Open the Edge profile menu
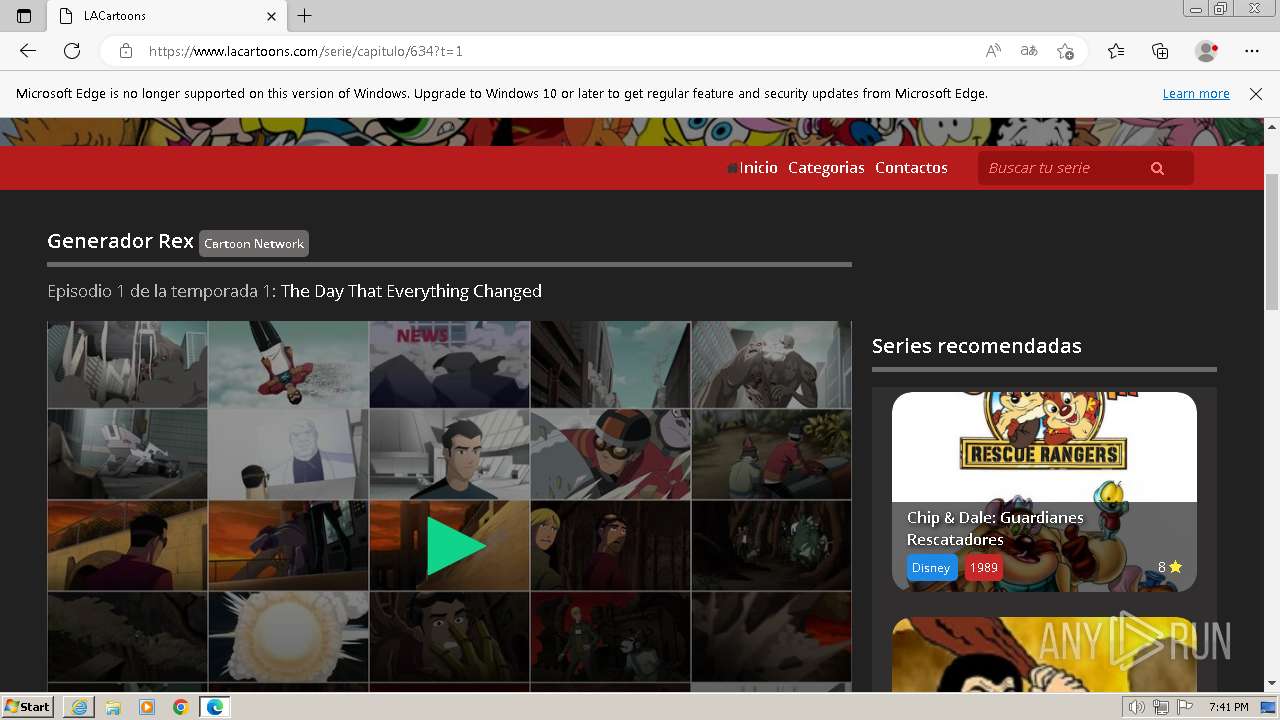This screenshot has width=1280, height=720. 1207,51
